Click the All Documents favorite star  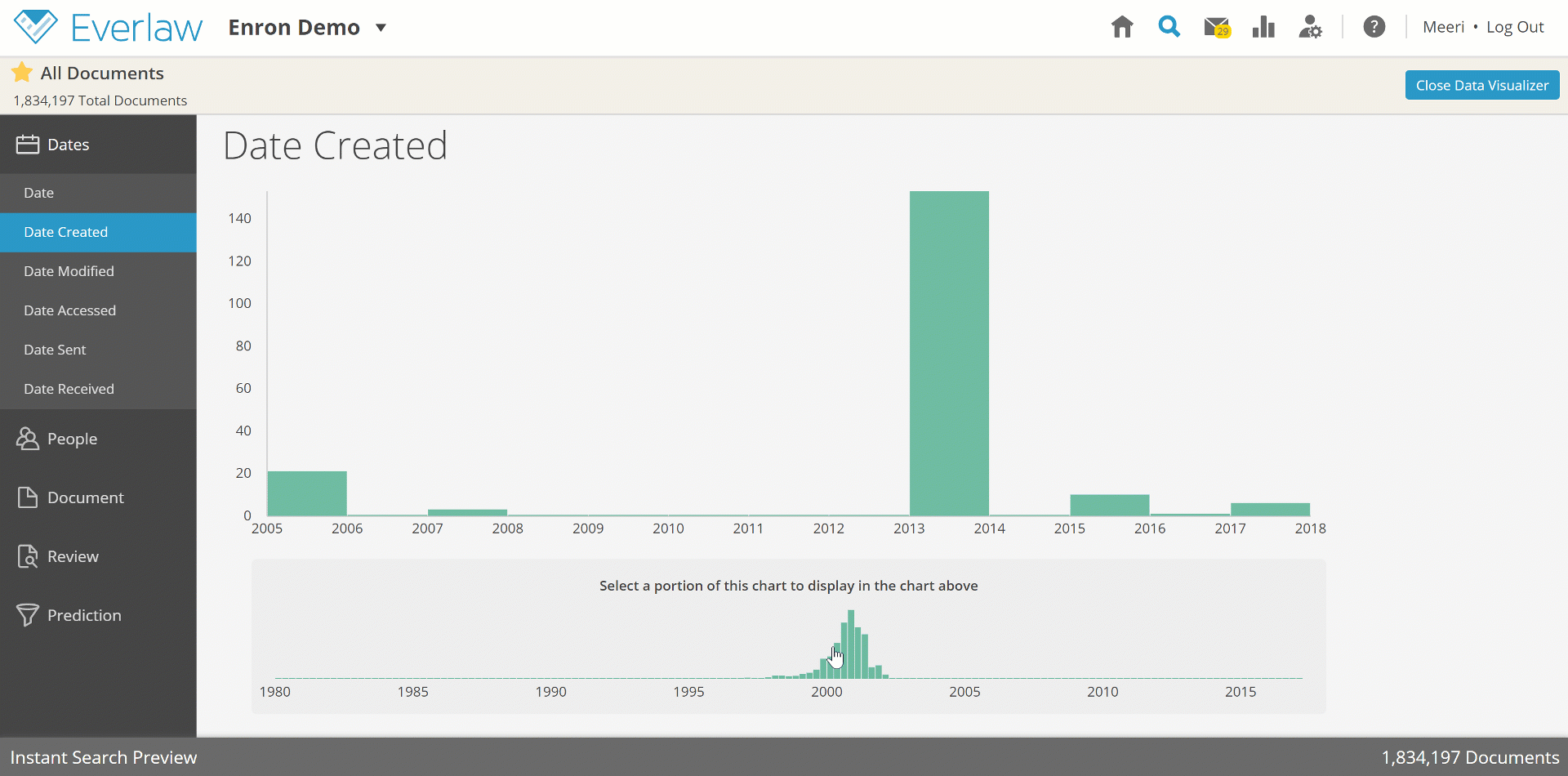pos(22,73)
